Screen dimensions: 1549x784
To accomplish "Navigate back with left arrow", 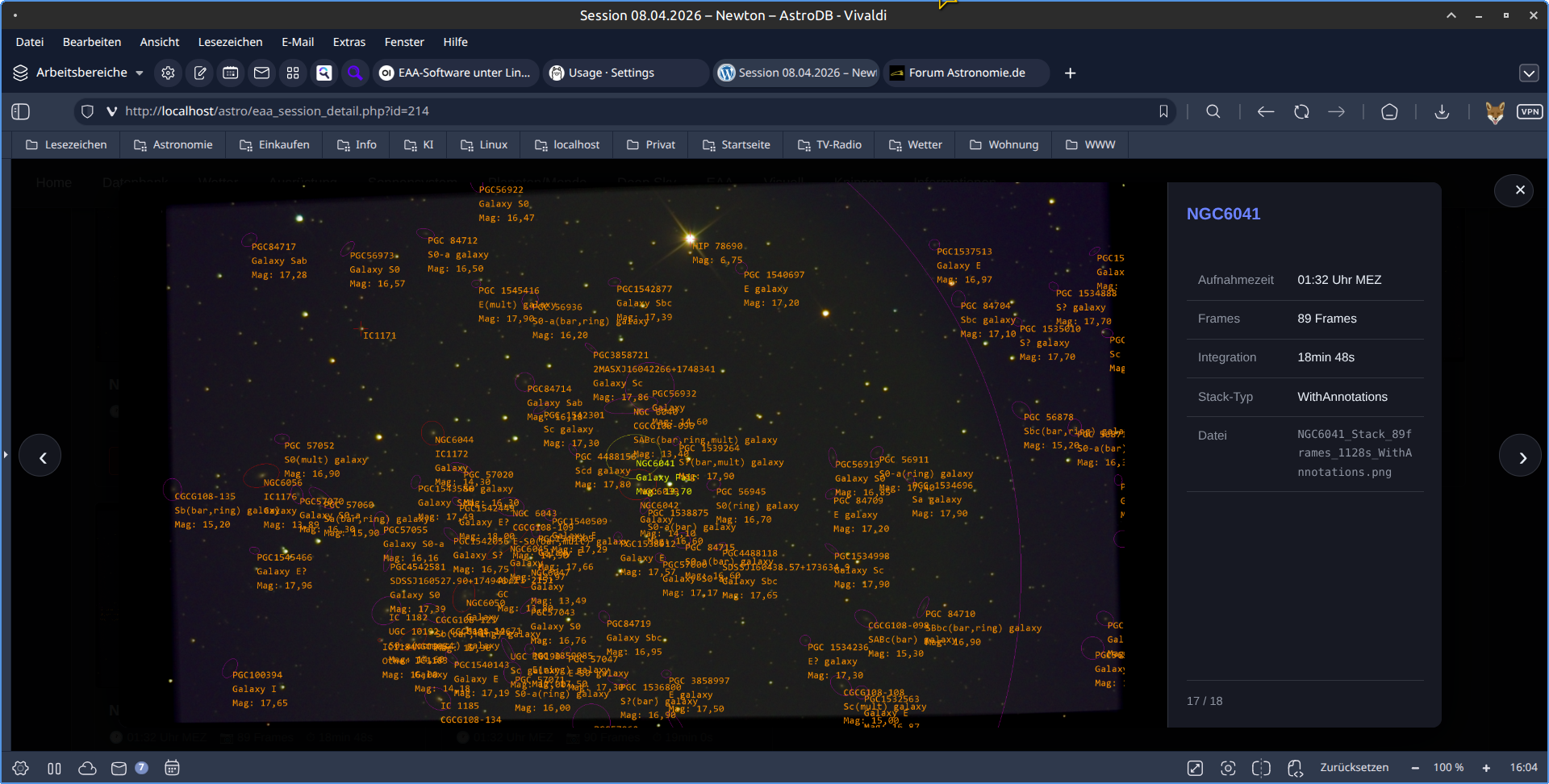I will tap(1266, 111).
